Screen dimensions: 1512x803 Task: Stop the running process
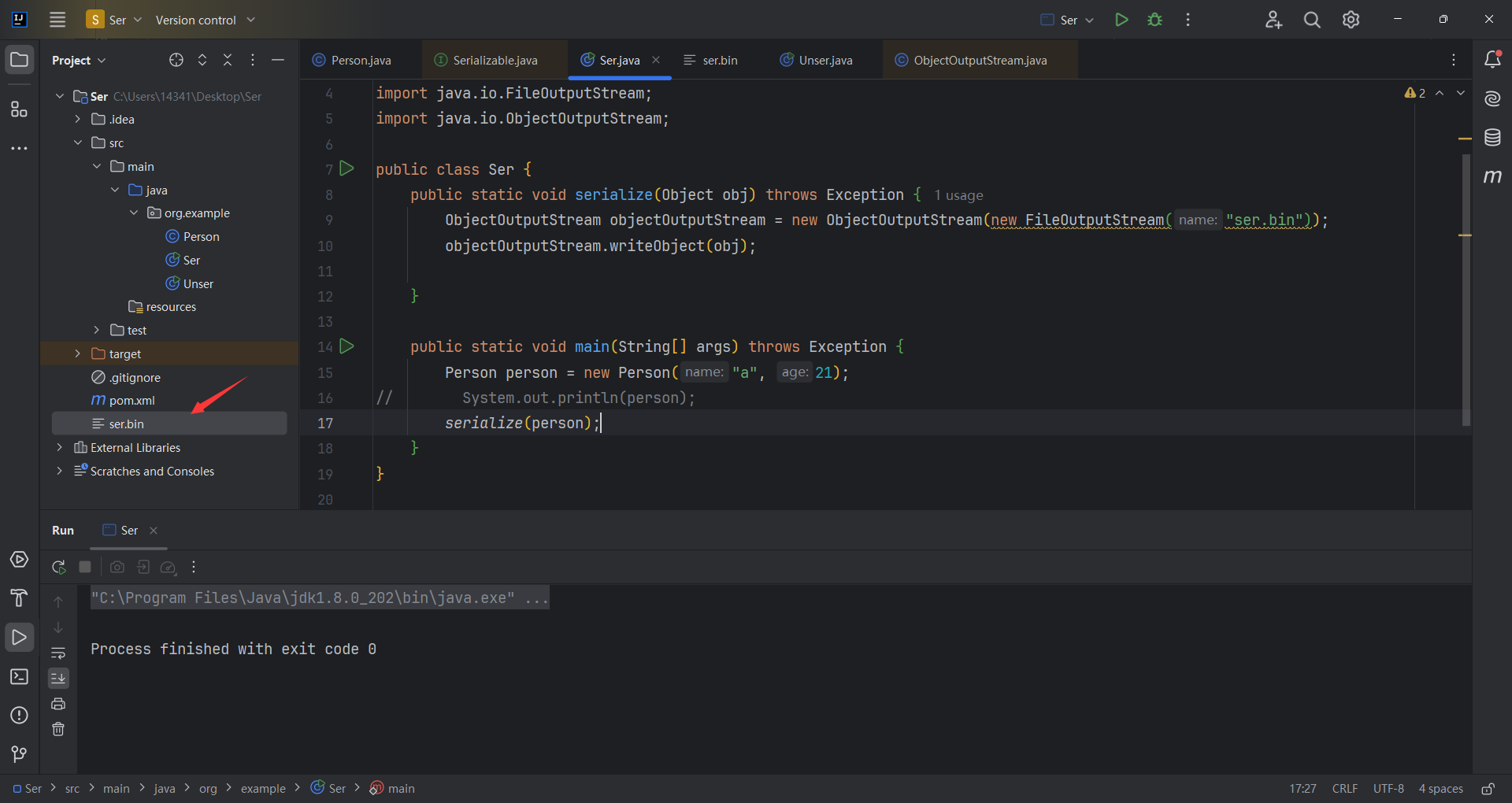[85, 567]
